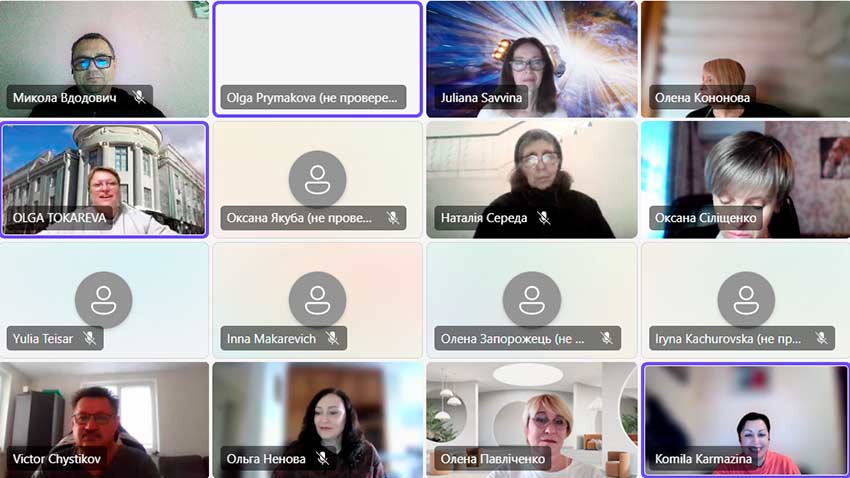The height and width of the screenshot is (478, 850).
Task: Click muted mic icon beside Микола Вдодович
Action: tap(139, 97)
